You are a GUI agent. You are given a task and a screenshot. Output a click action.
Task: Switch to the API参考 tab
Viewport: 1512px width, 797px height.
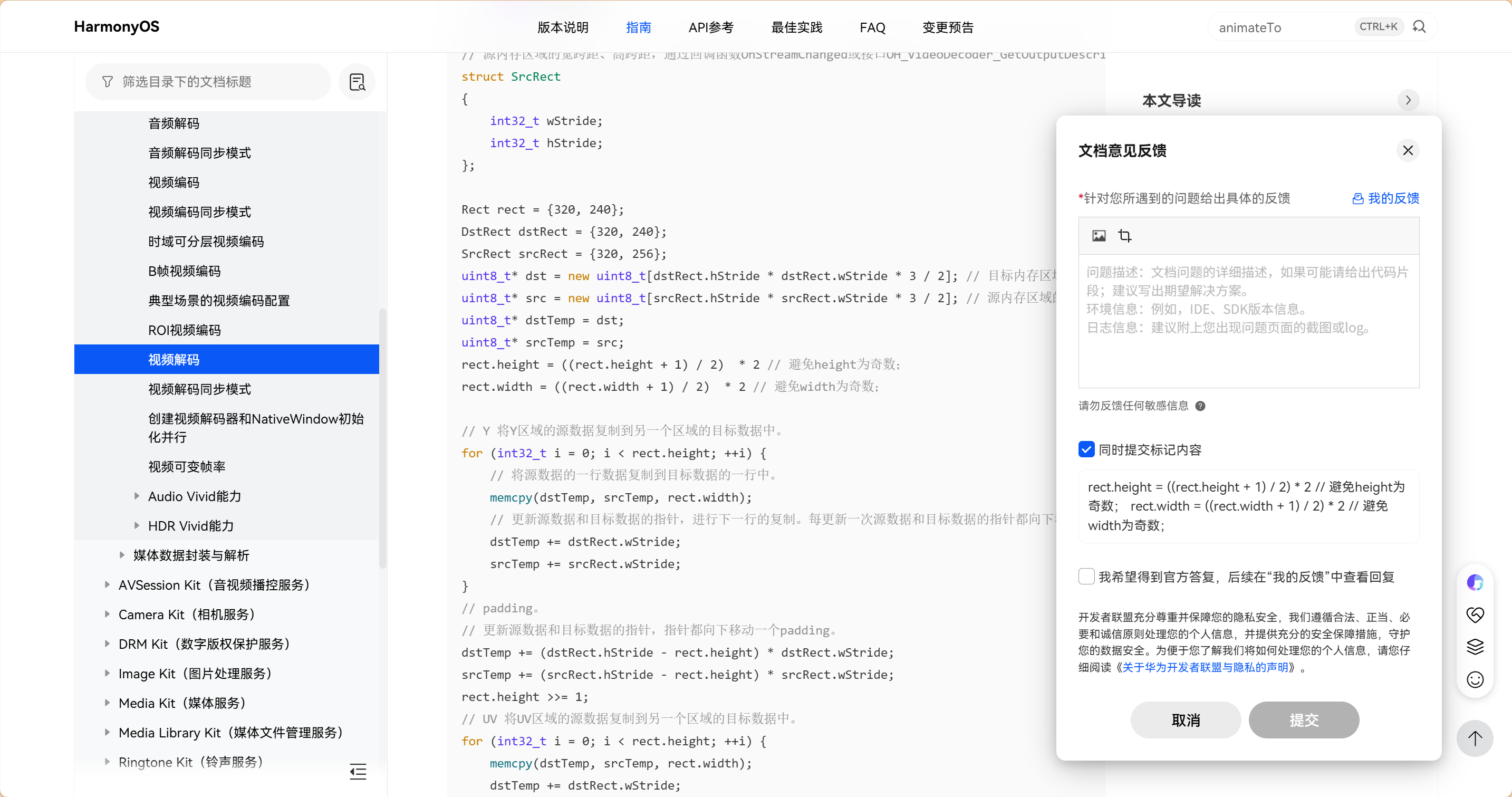pos(711,27)
